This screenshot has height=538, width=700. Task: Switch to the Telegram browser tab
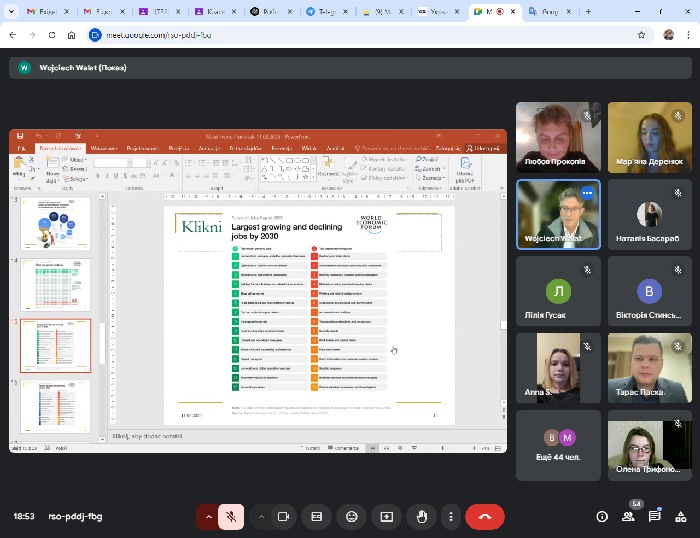[x=324, y=11]
